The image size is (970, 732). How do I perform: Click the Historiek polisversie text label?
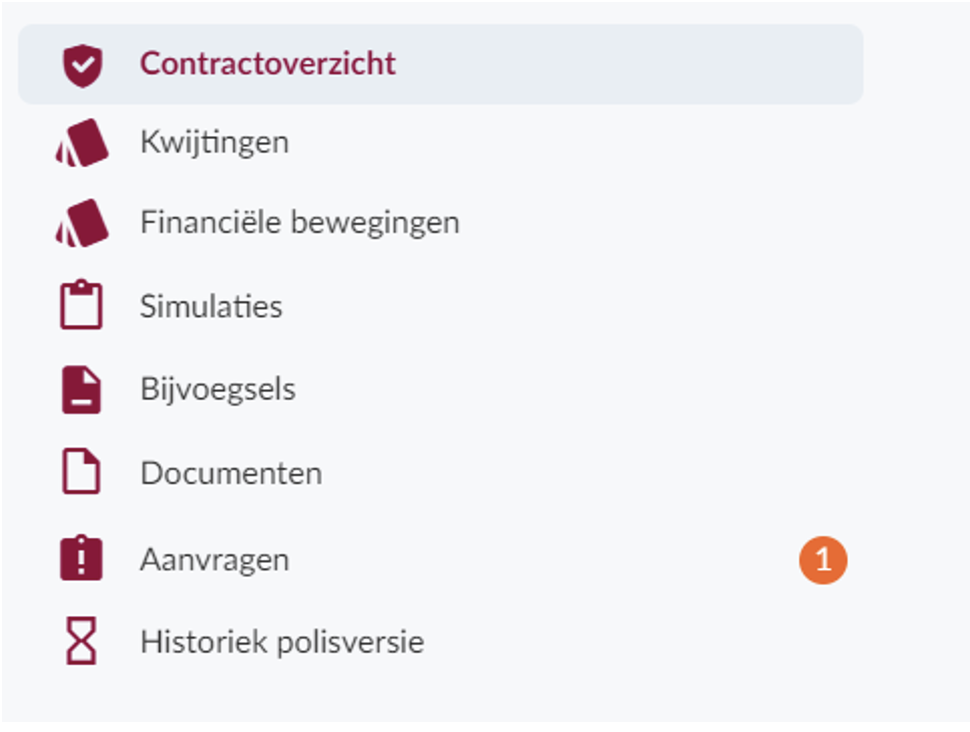click(x=282, y=642)
